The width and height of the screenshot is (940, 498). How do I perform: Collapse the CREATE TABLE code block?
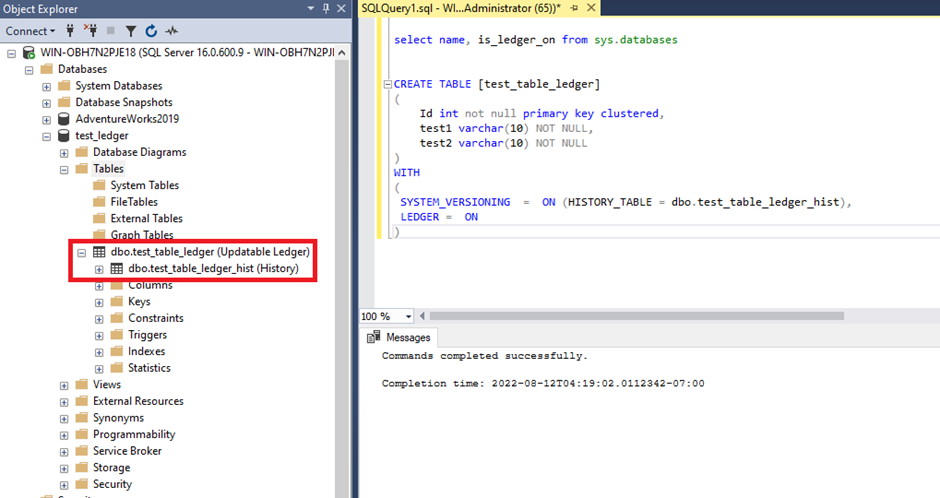(388, 84)
